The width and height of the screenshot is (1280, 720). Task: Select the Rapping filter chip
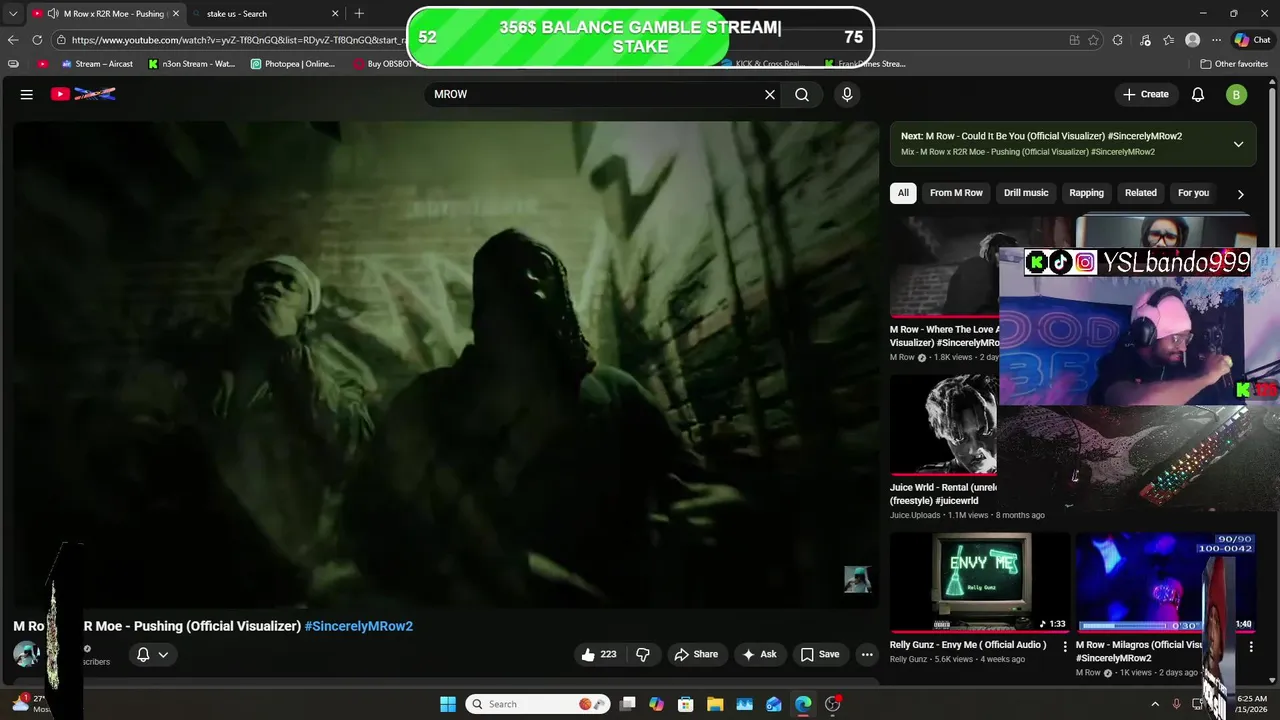(1086, 193)
